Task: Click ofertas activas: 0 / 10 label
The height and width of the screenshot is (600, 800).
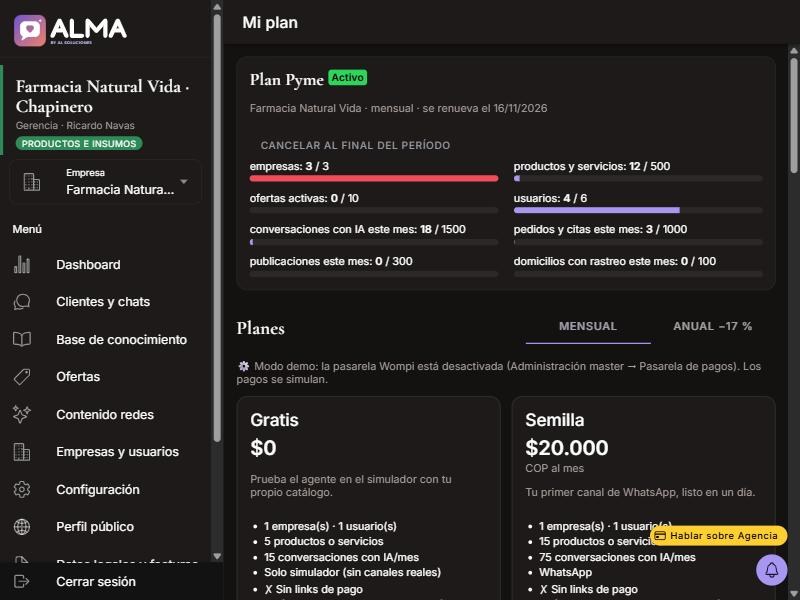Action: click(304, 198)
